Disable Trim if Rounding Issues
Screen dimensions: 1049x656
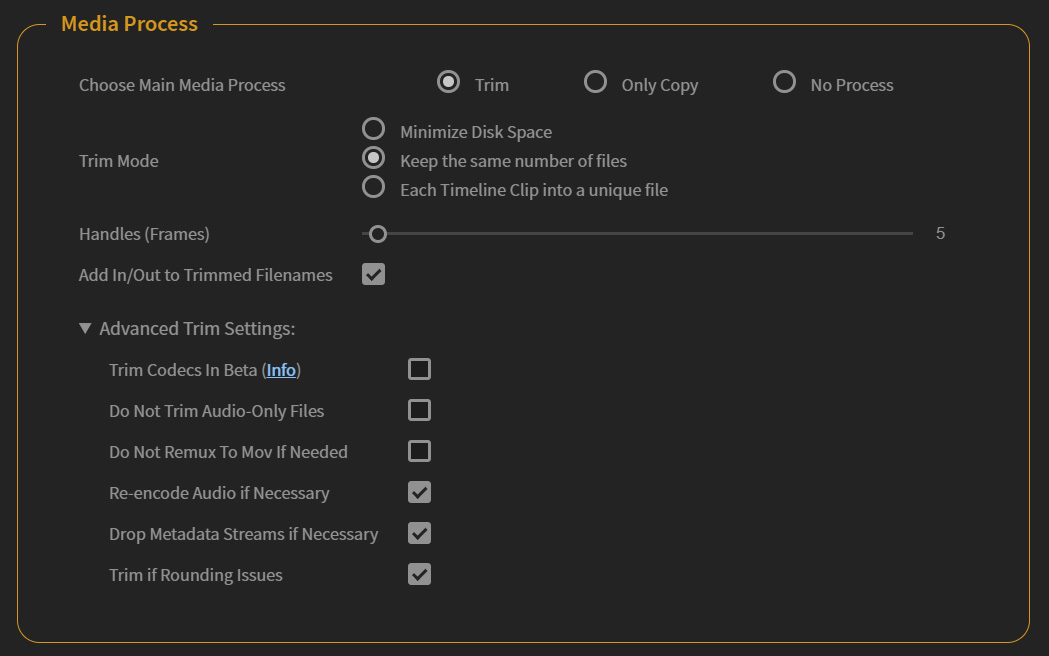[419, 574]
